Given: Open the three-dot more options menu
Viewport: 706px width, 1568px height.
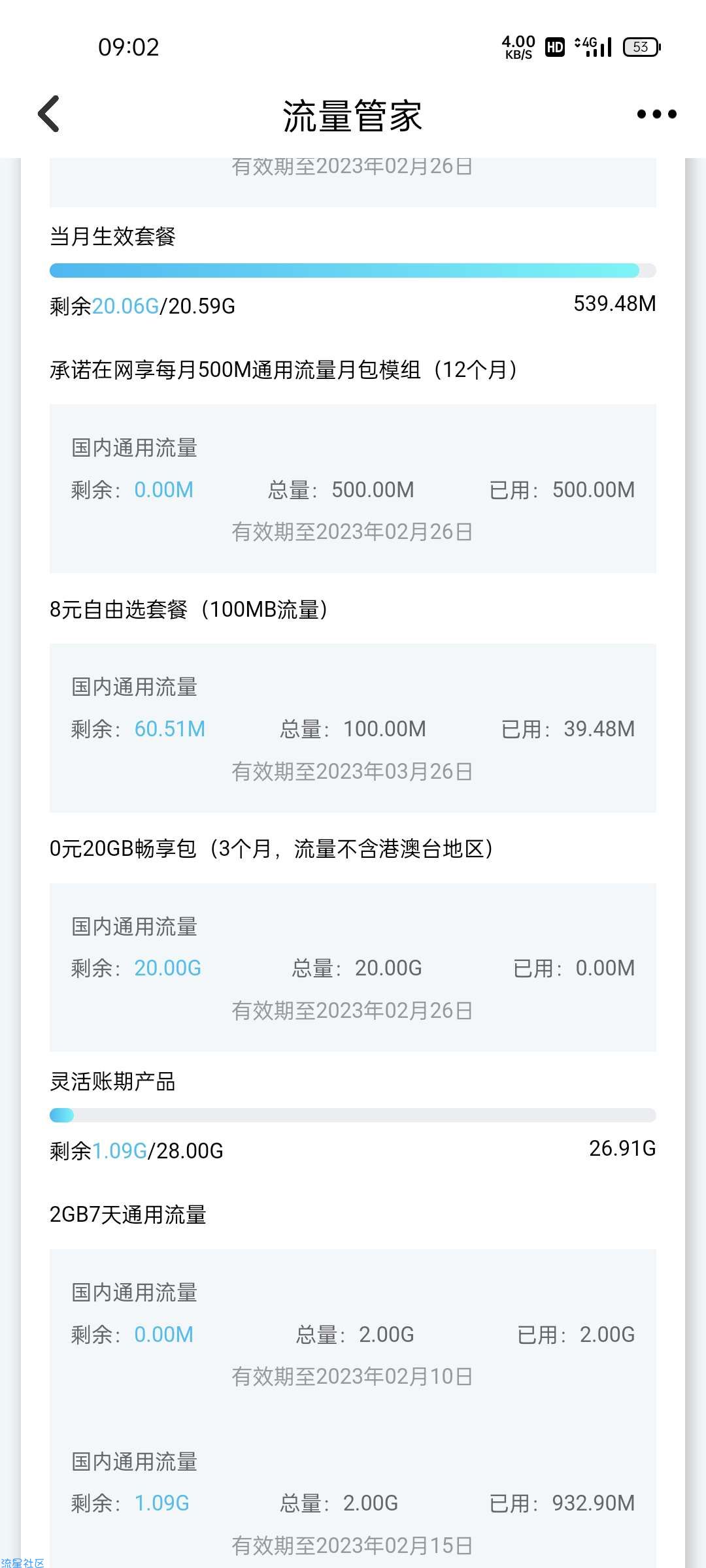Looking at the screenshot, I should click(656, 114).
